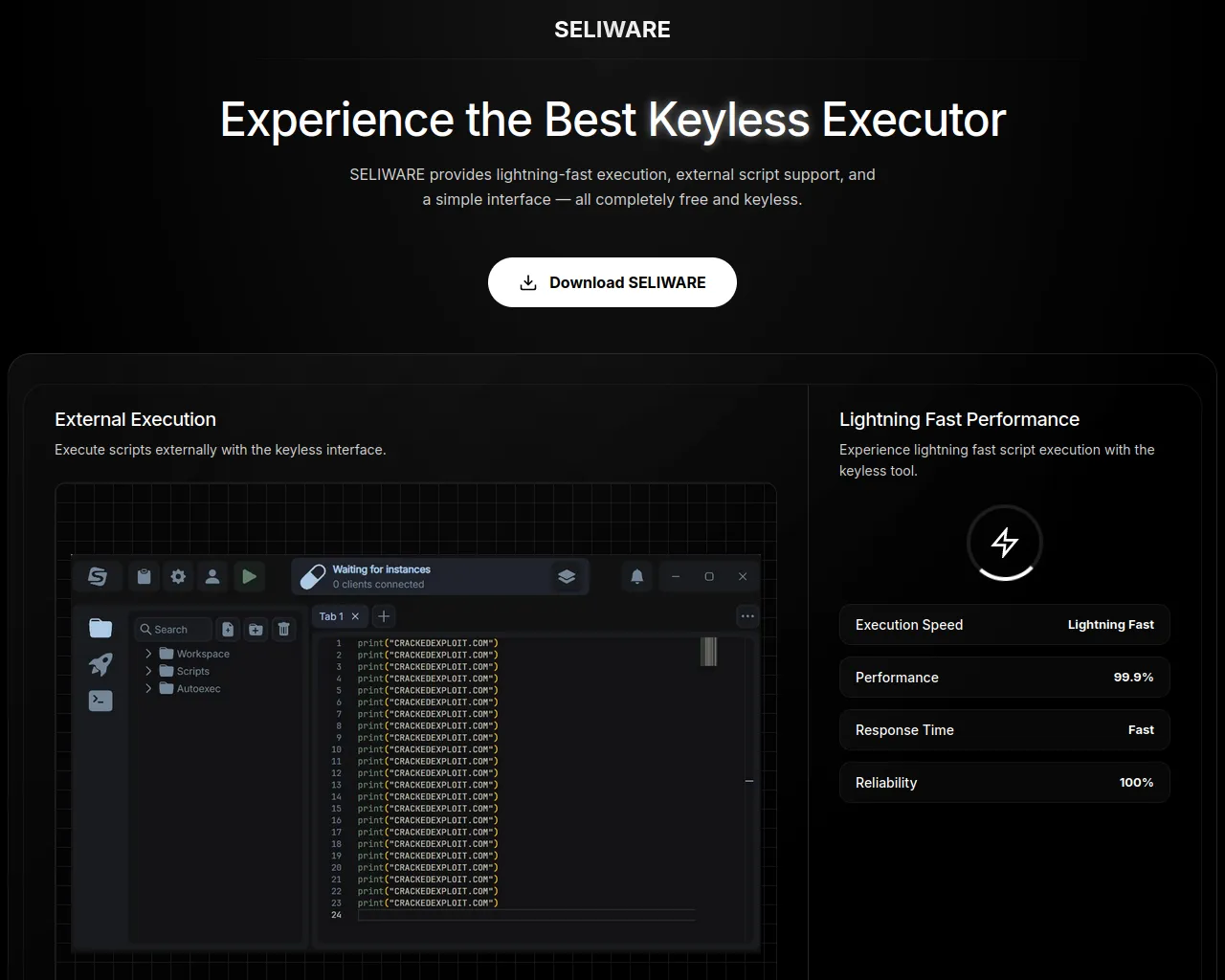Click the layers stack icon beside the instance status
Image resolution: width=1225 pixels, height=980 pixels.
[x=567, y=576]
